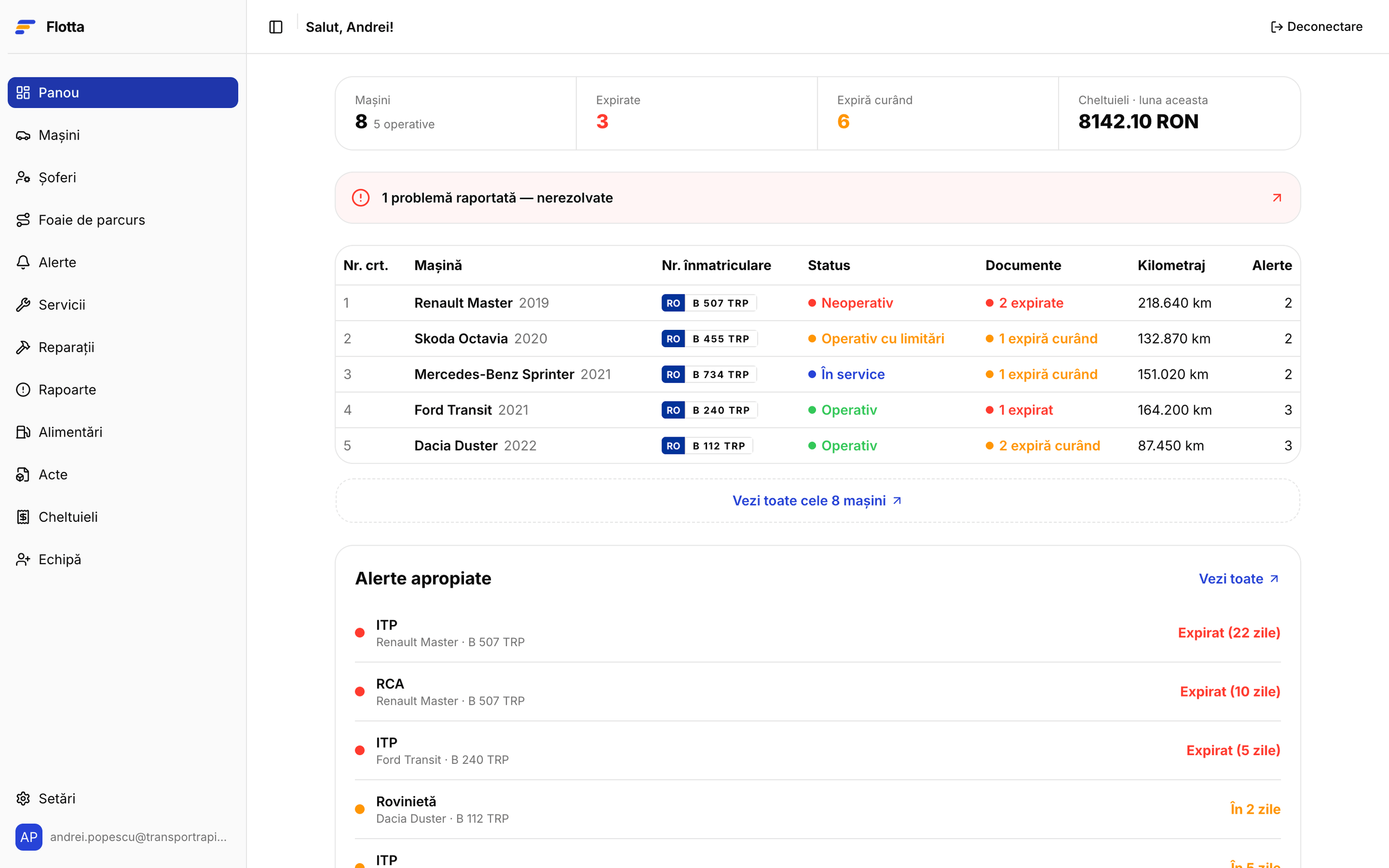The image size is (1389, 868).
Task: Click the Echipă add-user icon
Action: coord(23,560)
